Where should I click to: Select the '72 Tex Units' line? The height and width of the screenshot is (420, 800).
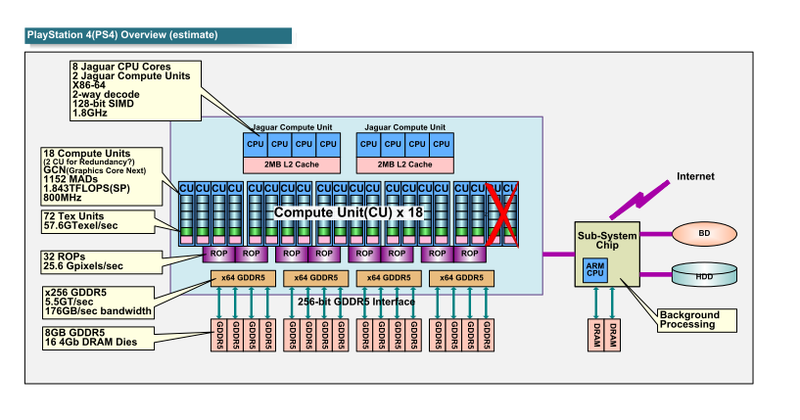pos(73,216)
